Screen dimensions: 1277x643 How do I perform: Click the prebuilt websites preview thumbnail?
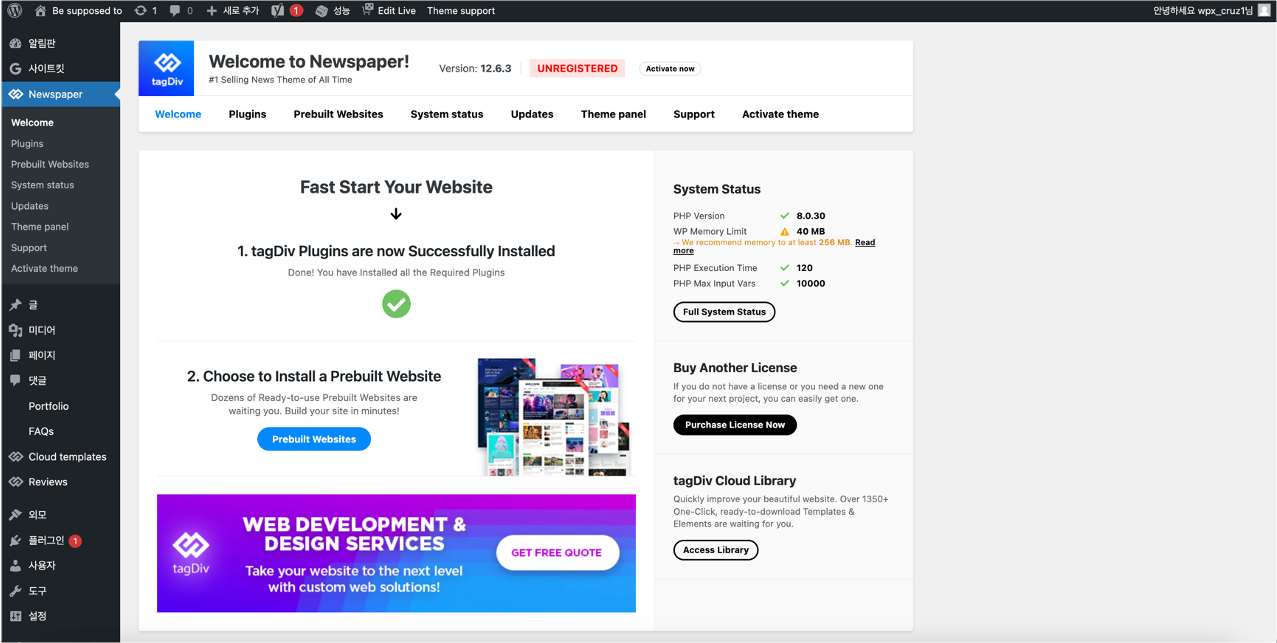554,416
